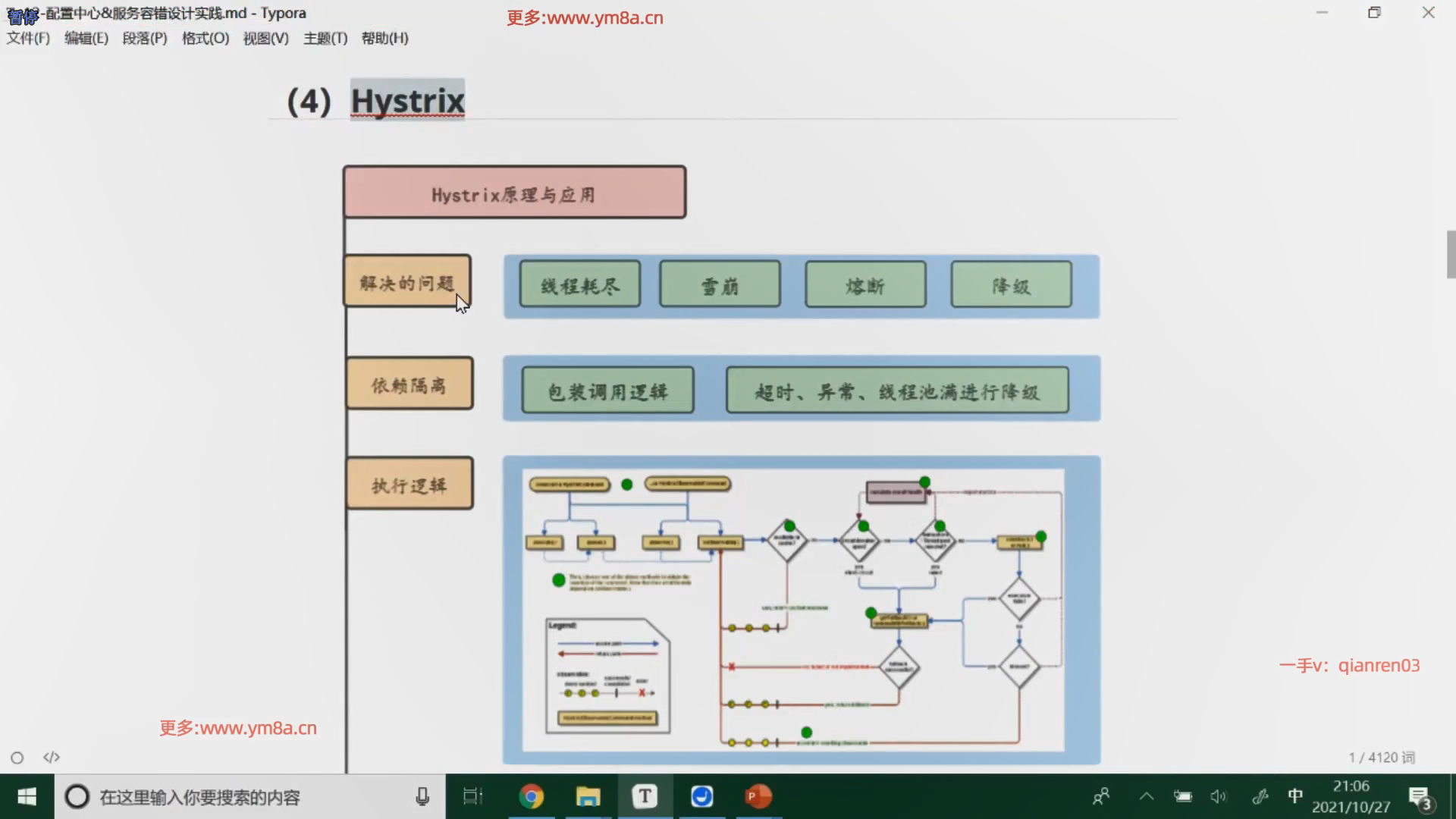Viewport: 1456px width, 819px height.
Task: Click the Typora taskbar icon
Action: (x=645, y=796)
